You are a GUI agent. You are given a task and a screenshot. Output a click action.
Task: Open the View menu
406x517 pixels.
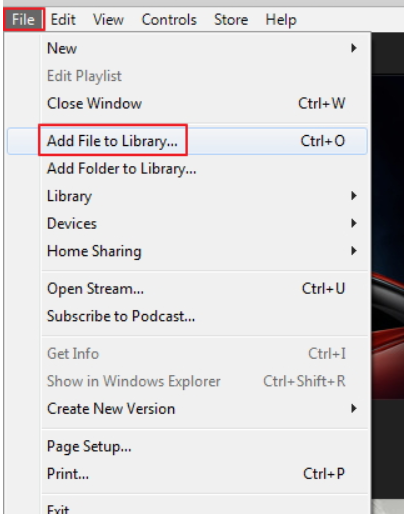(108, 20)
